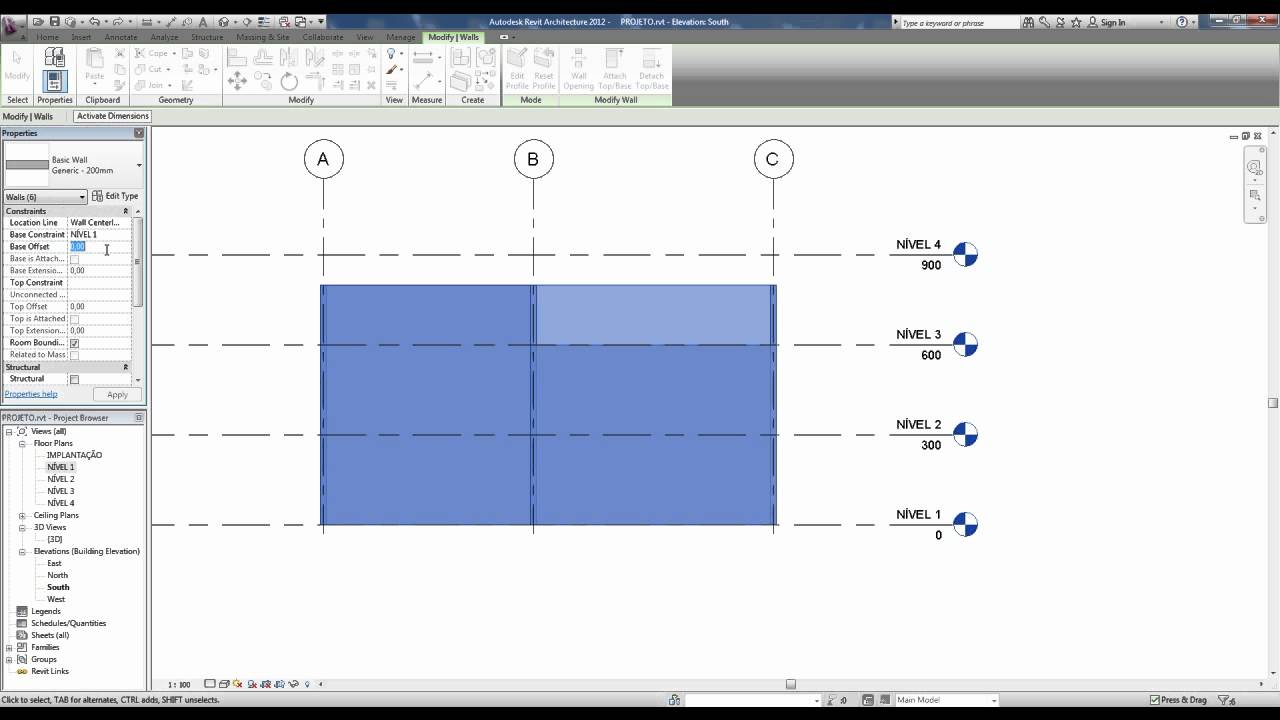
Task: Click the favorites star icon in title bar
Action: [x=1076, y=22]
